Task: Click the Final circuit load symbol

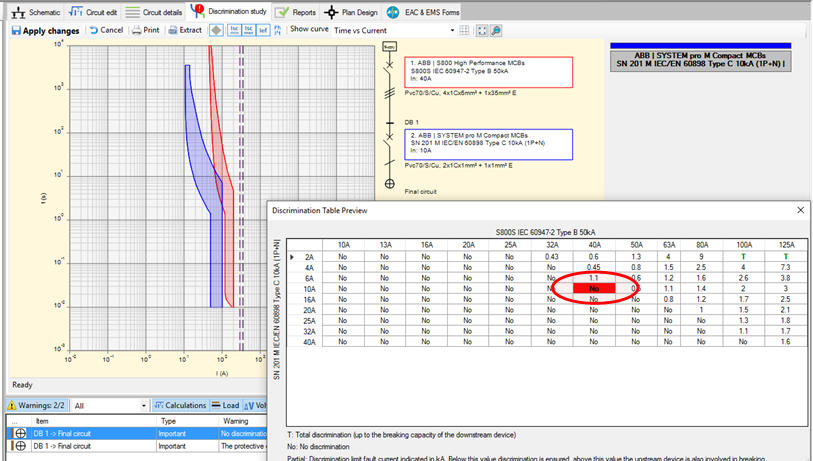Action: [389, 184]
